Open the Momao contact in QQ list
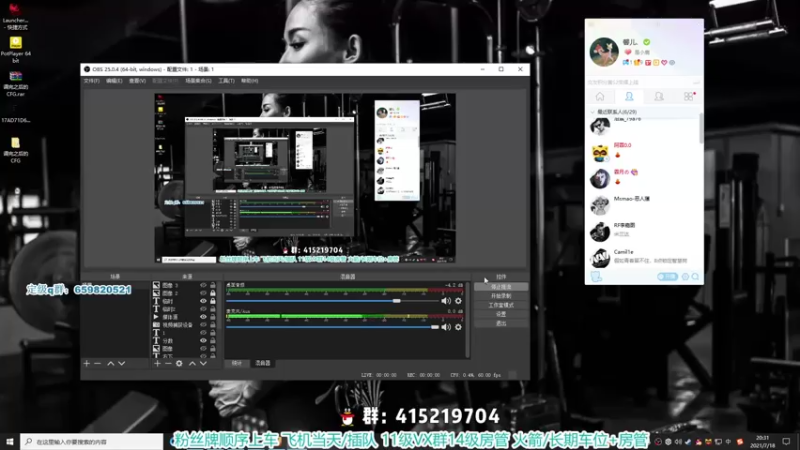The height and width of the screenshot is (450, 800). tap(644, 205)
